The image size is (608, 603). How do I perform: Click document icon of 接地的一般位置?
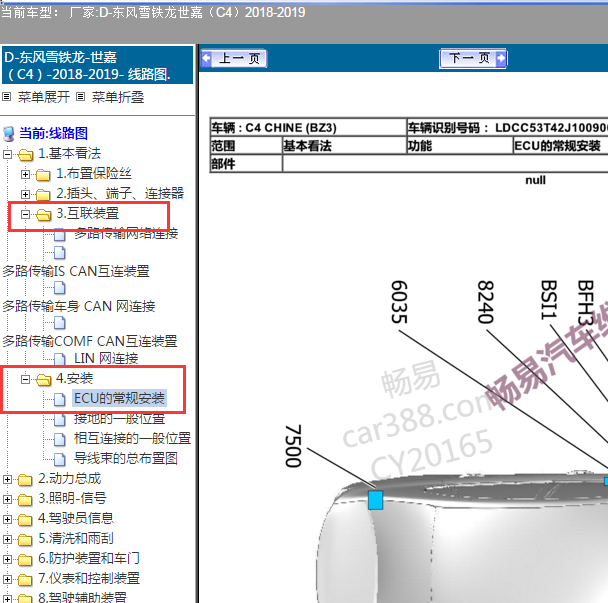59,419
